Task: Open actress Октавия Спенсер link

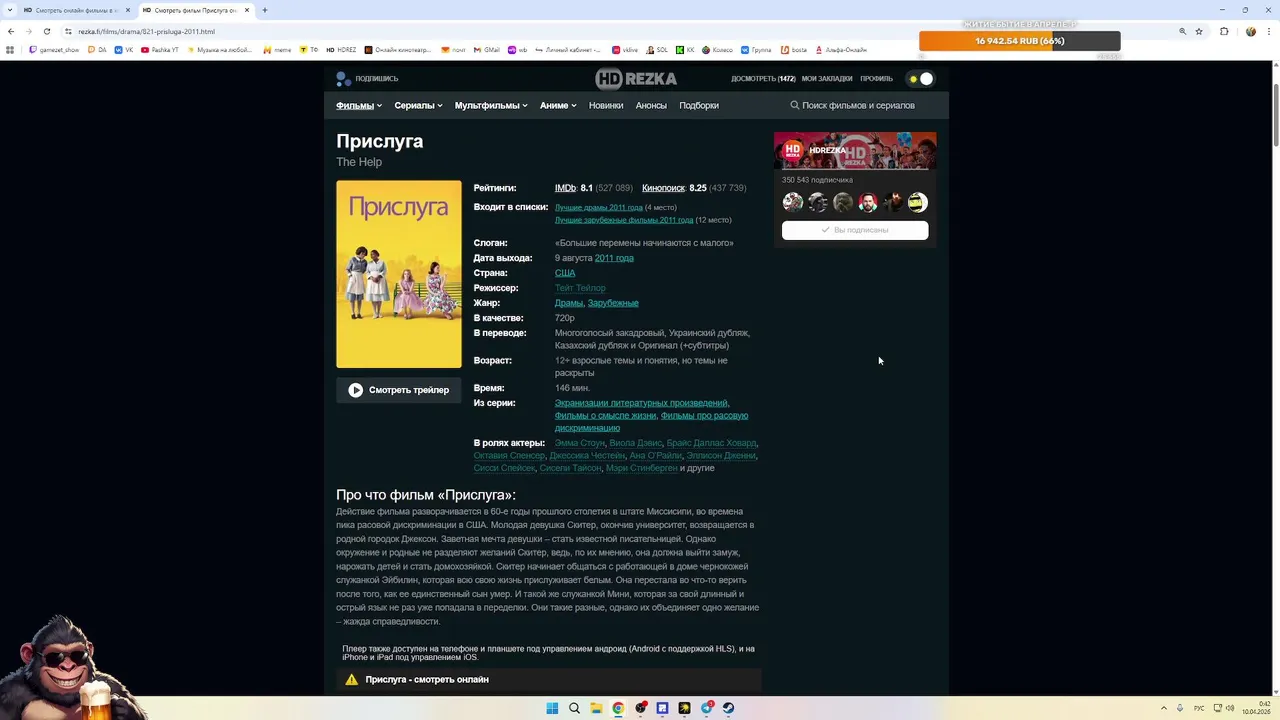Action: 509,455
